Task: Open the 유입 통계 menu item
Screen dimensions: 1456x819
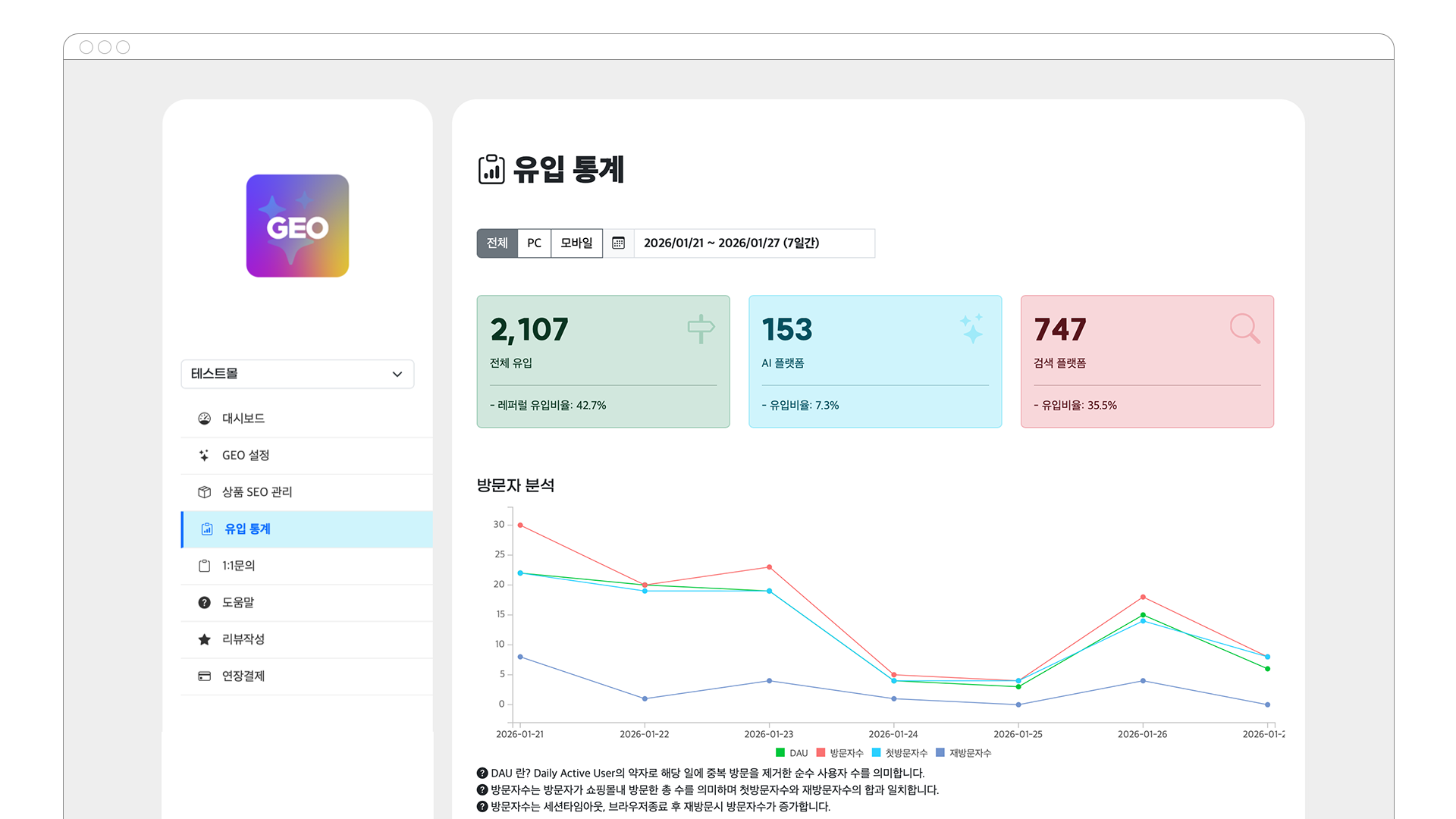Action: [x=247, y=529]
